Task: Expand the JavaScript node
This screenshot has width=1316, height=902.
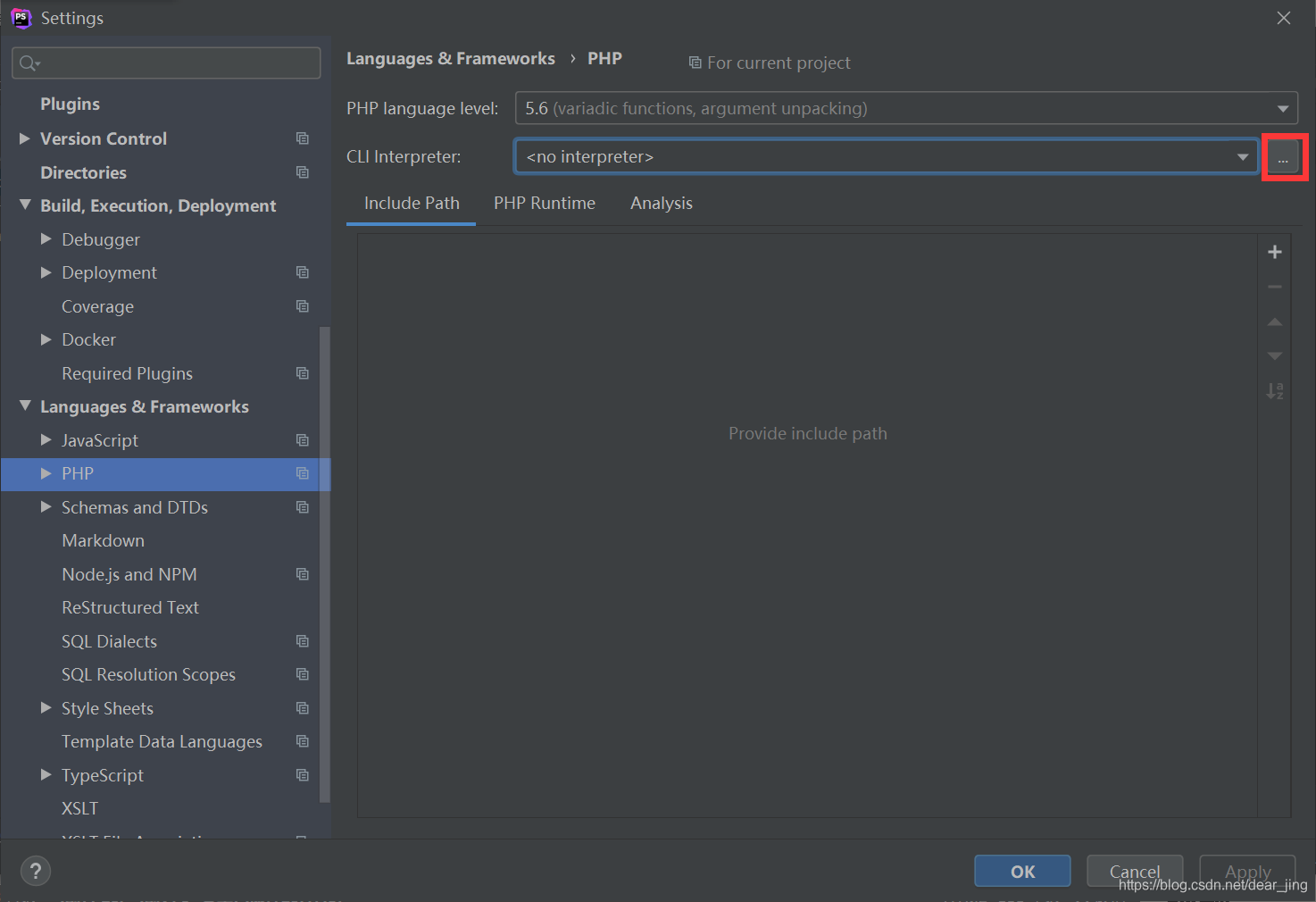Action: [46, 440]
